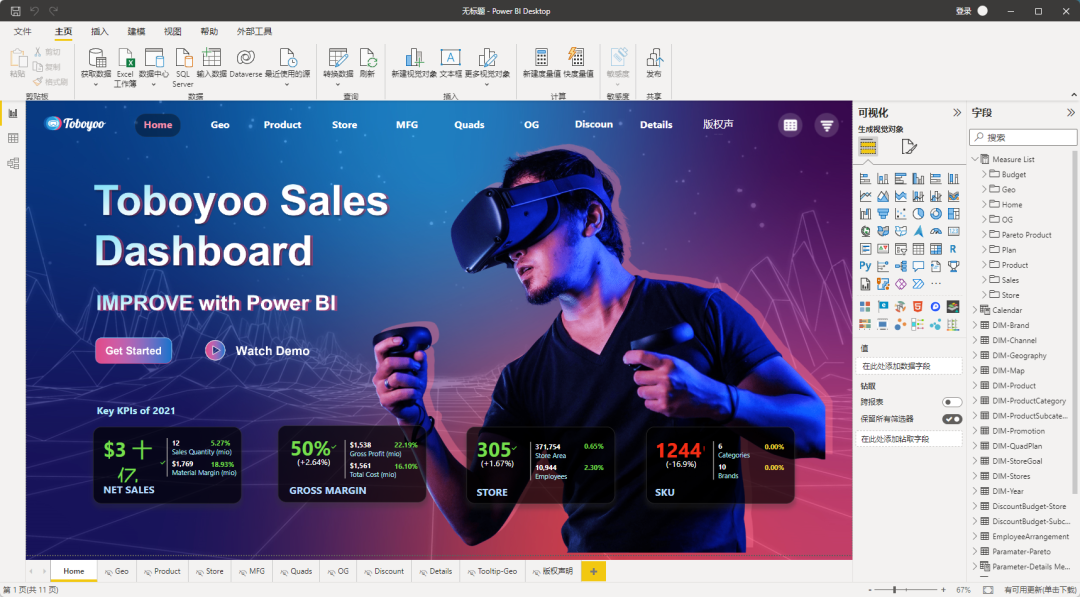Click Sign in (登录) in title bar

coord(963,10)
